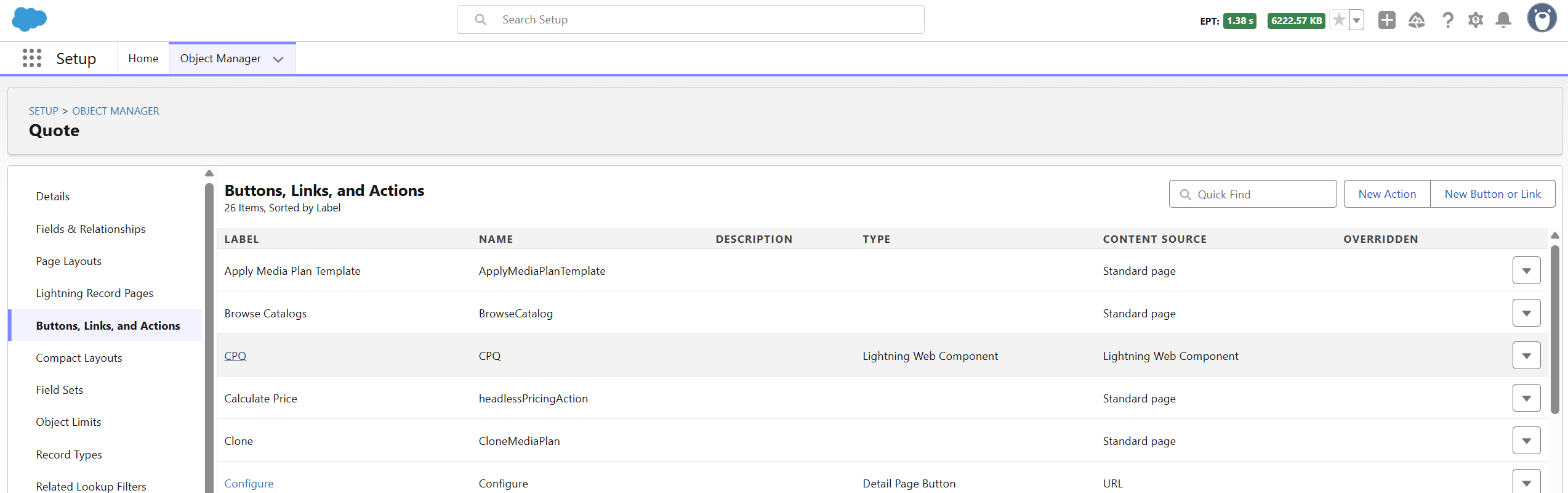Screen dimensions: 1568x493
Task: Open row menu for Apply Media Plan Template
Action: [1526, 271]
